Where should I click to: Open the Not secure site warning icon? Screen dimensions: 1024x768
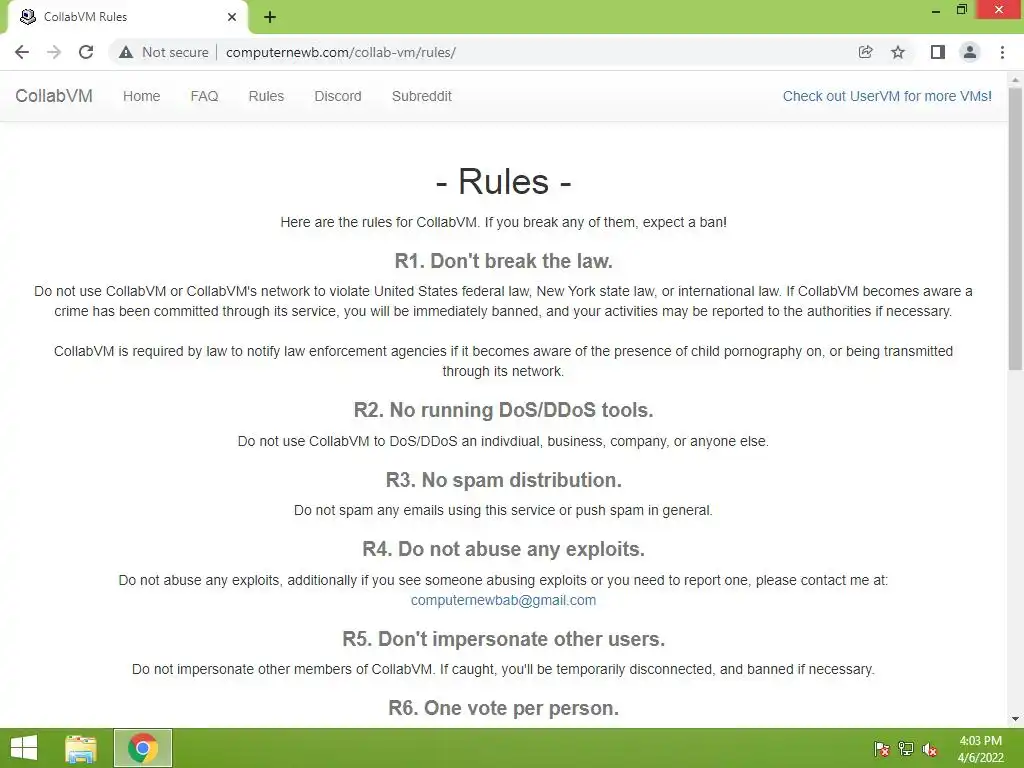(126, 52)
